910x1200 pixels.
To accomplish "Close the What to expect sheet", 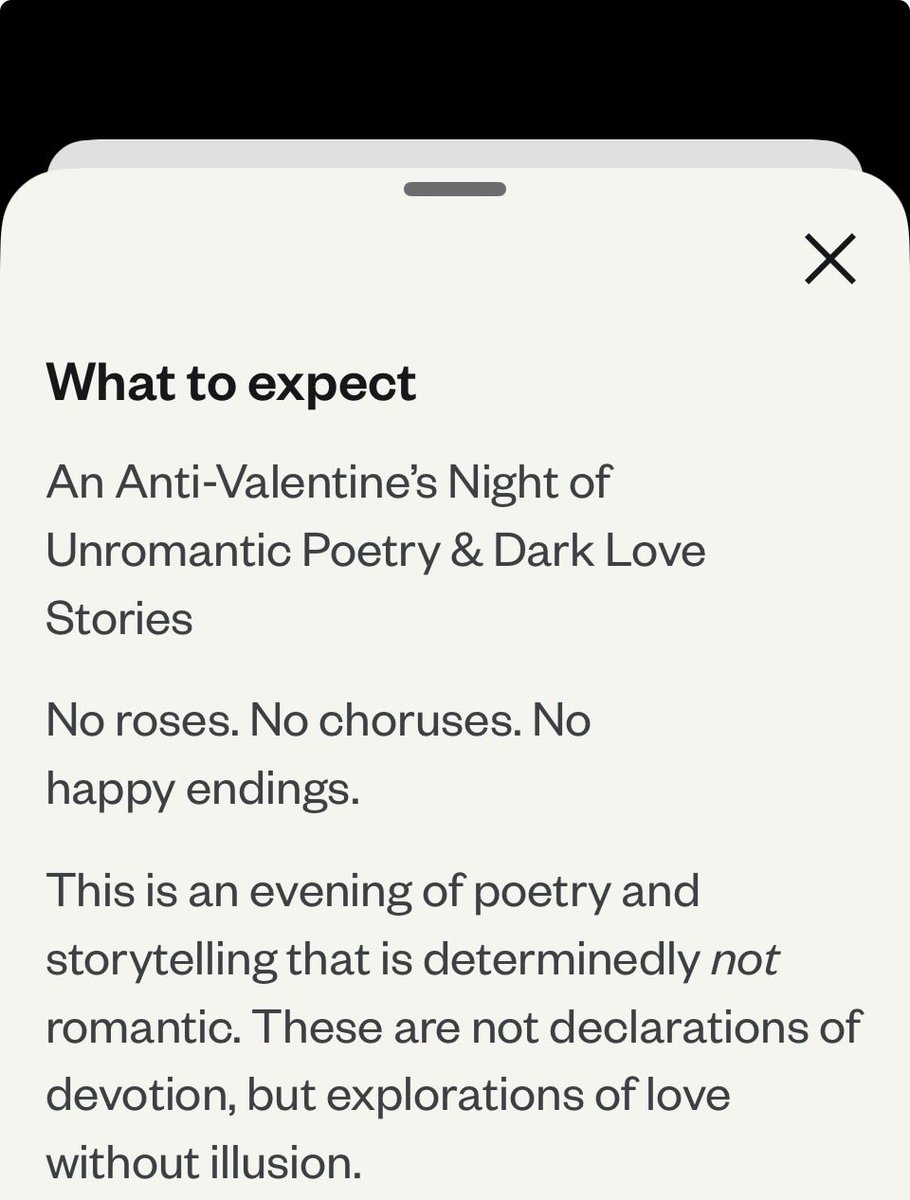I will (830, 259).
